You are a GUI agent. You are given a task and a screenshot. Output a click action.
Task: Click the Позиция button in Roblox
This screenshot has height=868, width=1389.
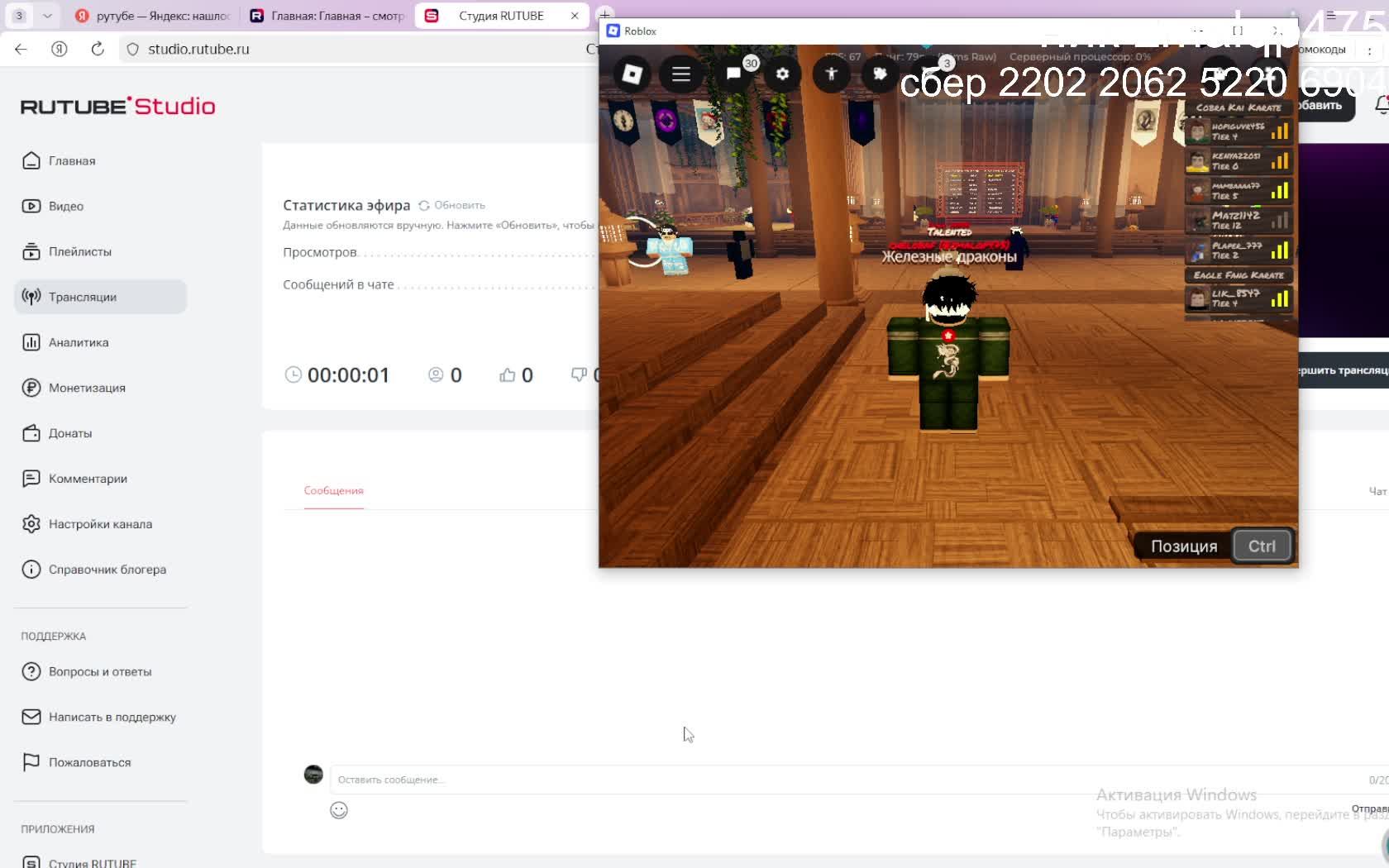1184,546
